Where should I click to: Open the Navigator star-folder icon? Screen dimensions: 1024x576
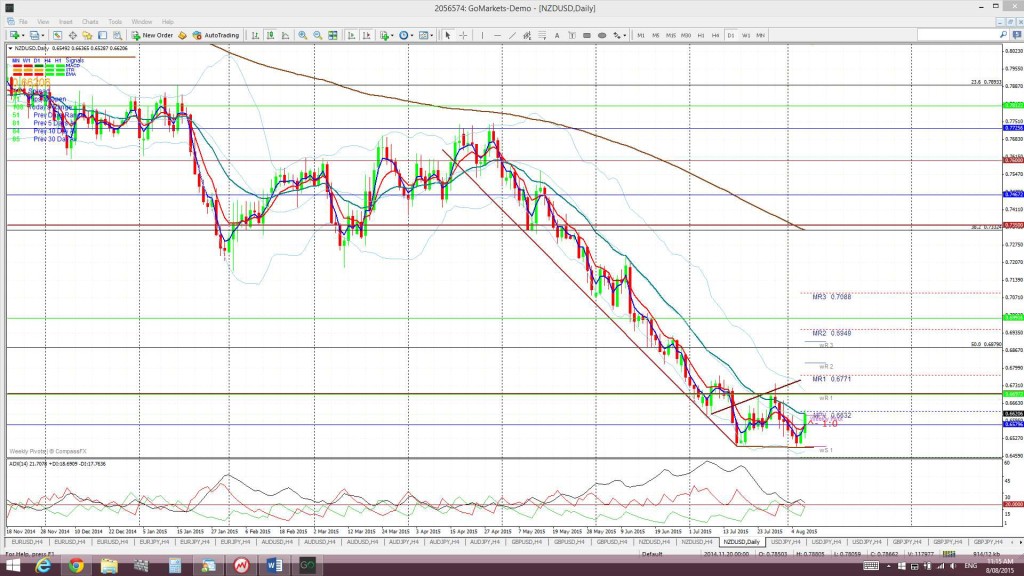click(x=87, y=35)
